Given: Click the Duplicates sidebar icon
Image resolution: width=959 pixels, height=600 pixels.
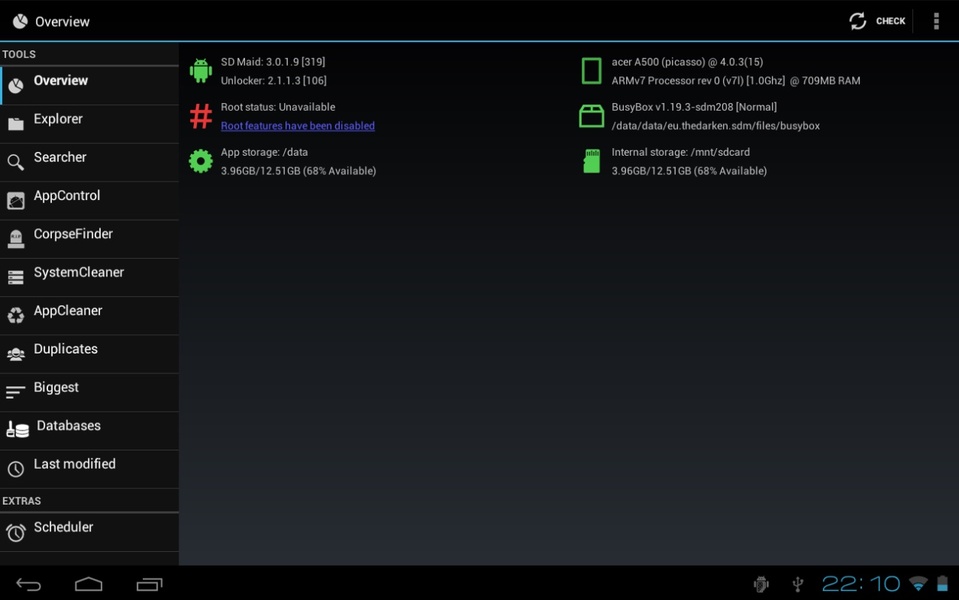Looking at the screenshot, I should pos(16,354).
